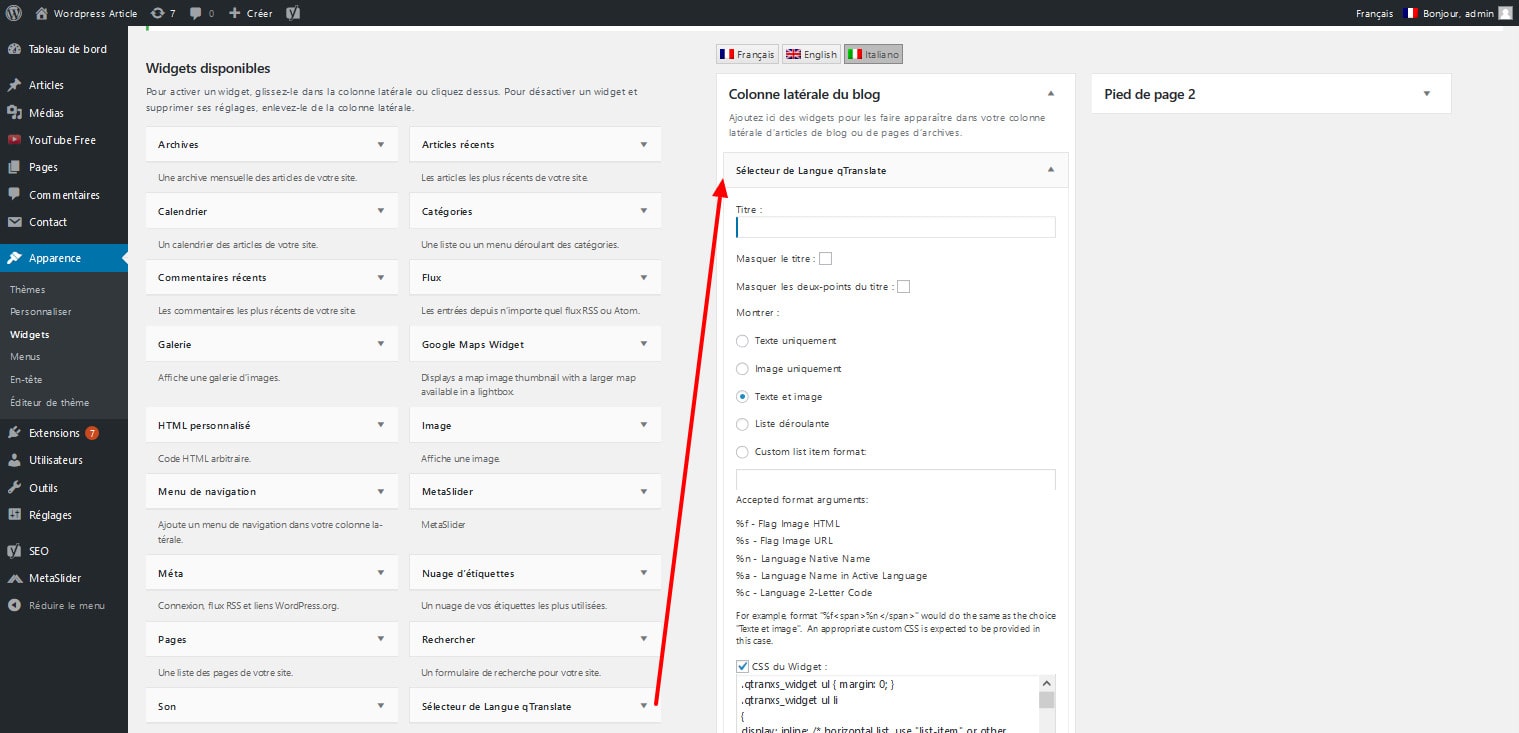Expand the Catégories widget arrow

click(x=644, y=211)
